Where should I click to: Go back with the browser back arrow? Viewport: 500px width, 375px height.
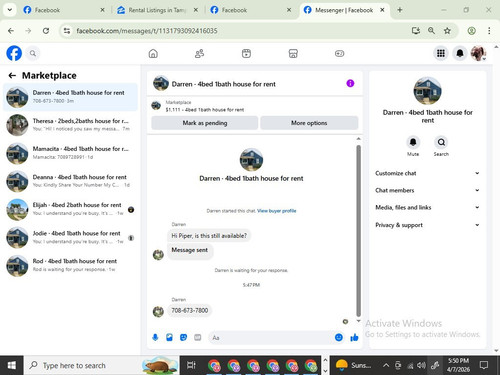[x=11, y=31]
